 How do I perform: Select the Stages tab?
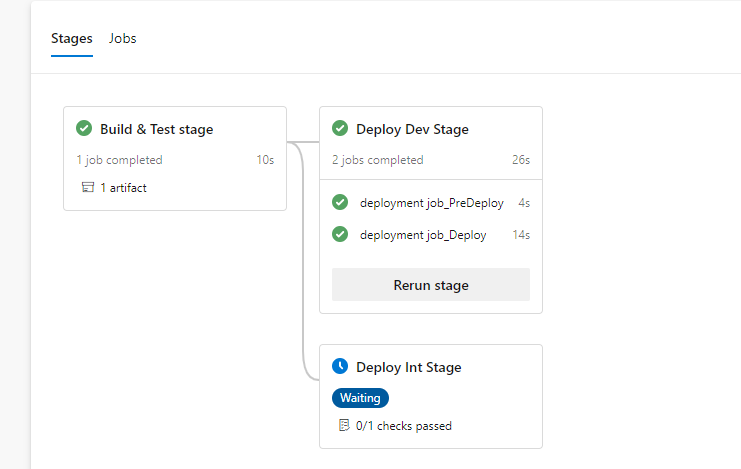tap(71, 39)
